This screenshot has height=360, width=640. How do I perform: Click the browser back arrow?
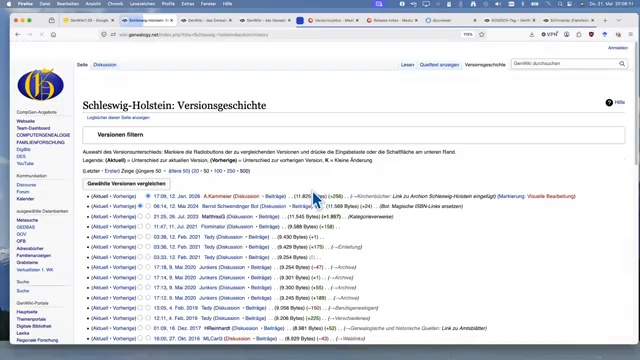coord(18,35)
